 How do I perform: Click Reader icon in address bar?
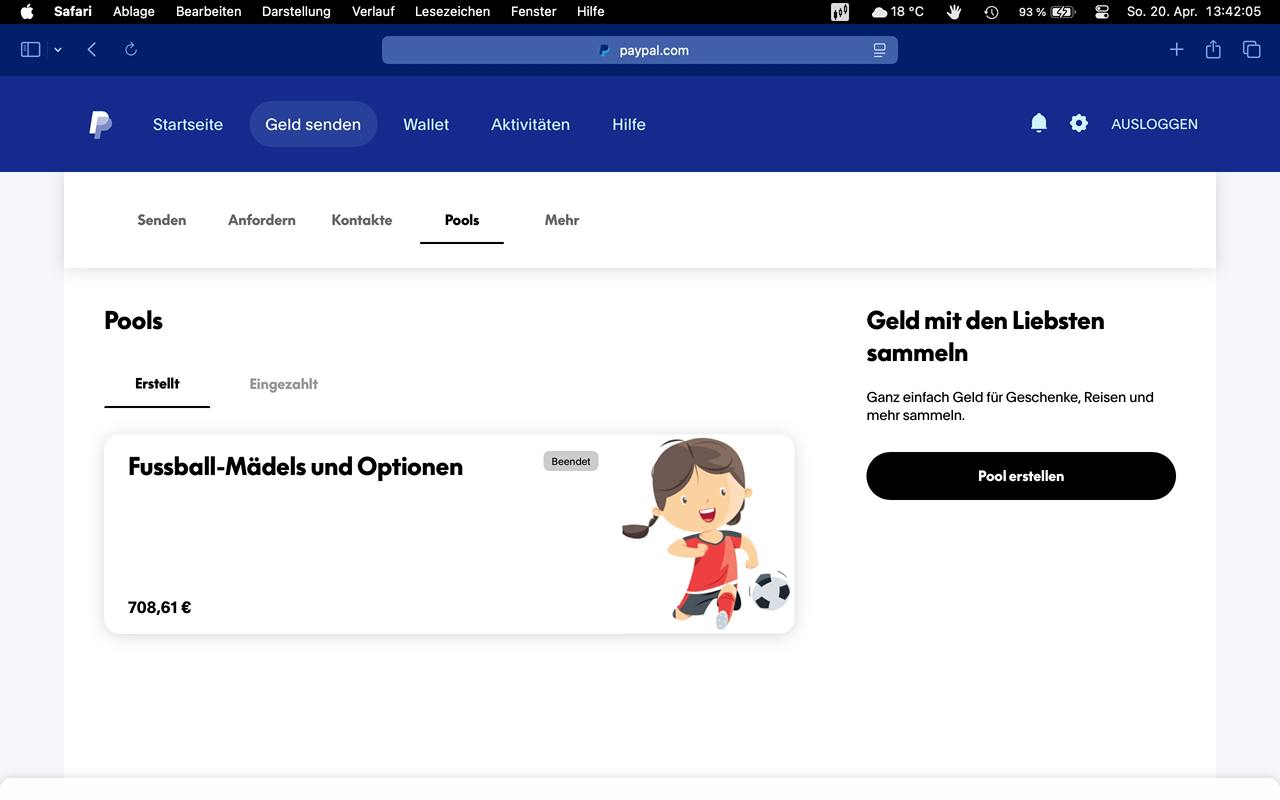pyautogui.click(x=879, y=50)
